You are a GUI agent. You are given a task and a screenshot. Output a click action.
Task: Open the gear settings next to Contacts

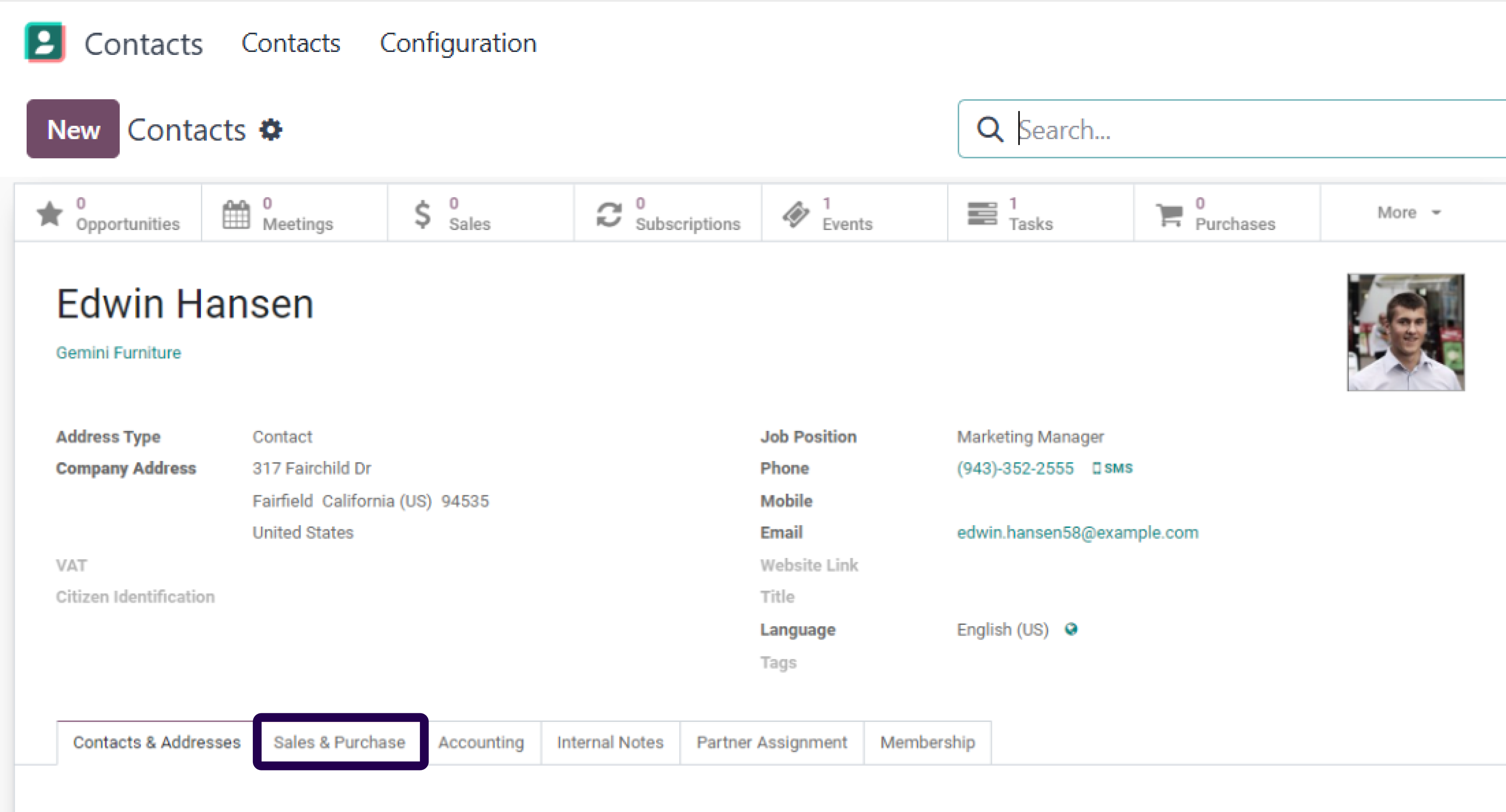pyautogui.click(x=271, y=130)
